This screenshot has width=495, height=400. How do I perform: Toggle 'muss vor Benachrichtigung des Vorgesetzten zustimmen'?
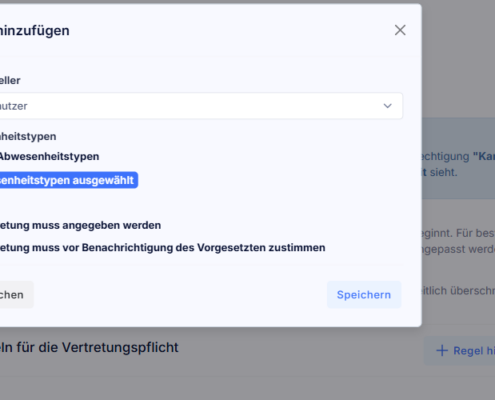click(x=163, y=248)
